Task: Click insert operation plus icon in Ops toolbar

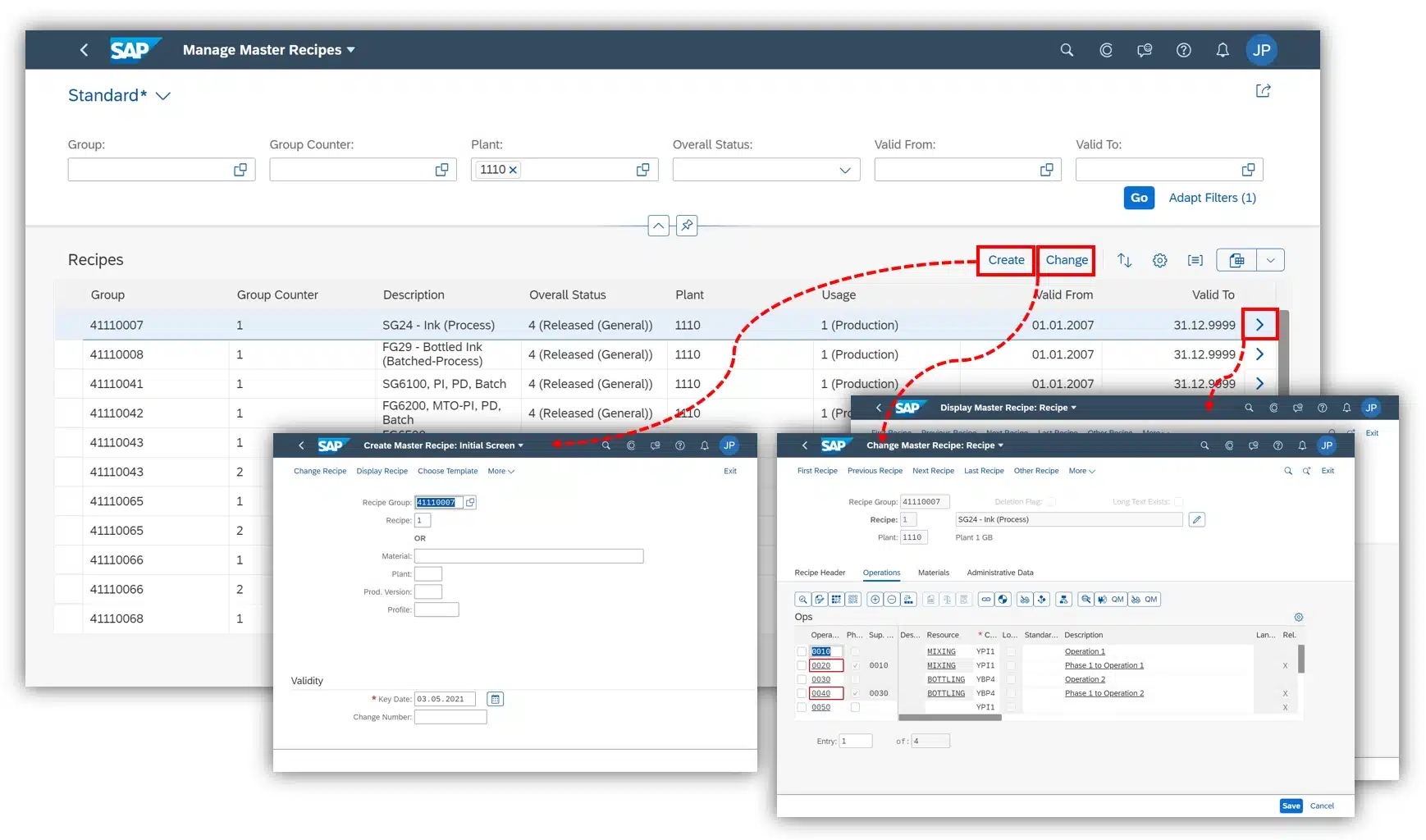Action: (875, 599)
